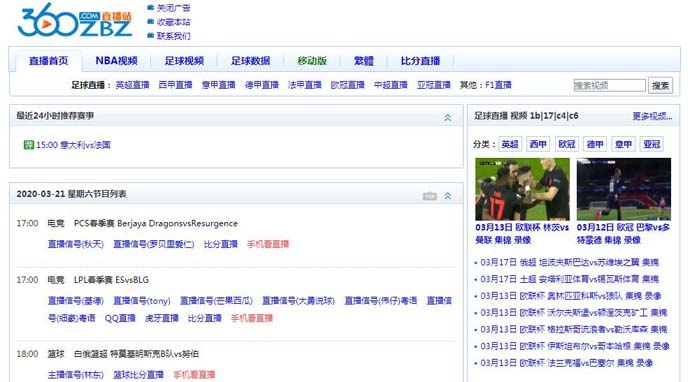Collapse the 2020-03-21 星期六节目列表 panel
The height and width of the screenshot is (382, 690).
[x=448, y=196]
